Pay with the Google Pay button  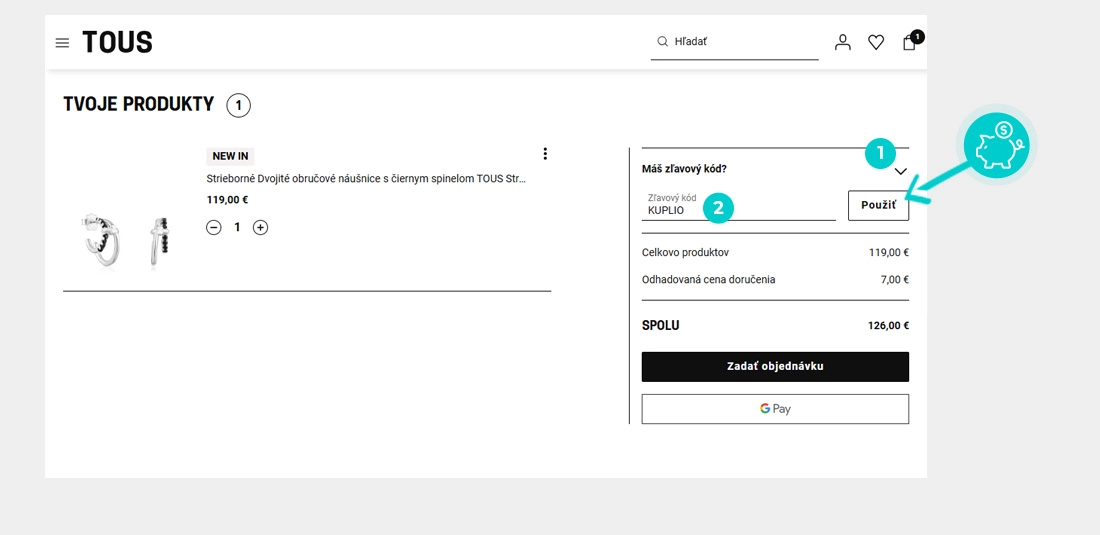click(x=775, y=409)
